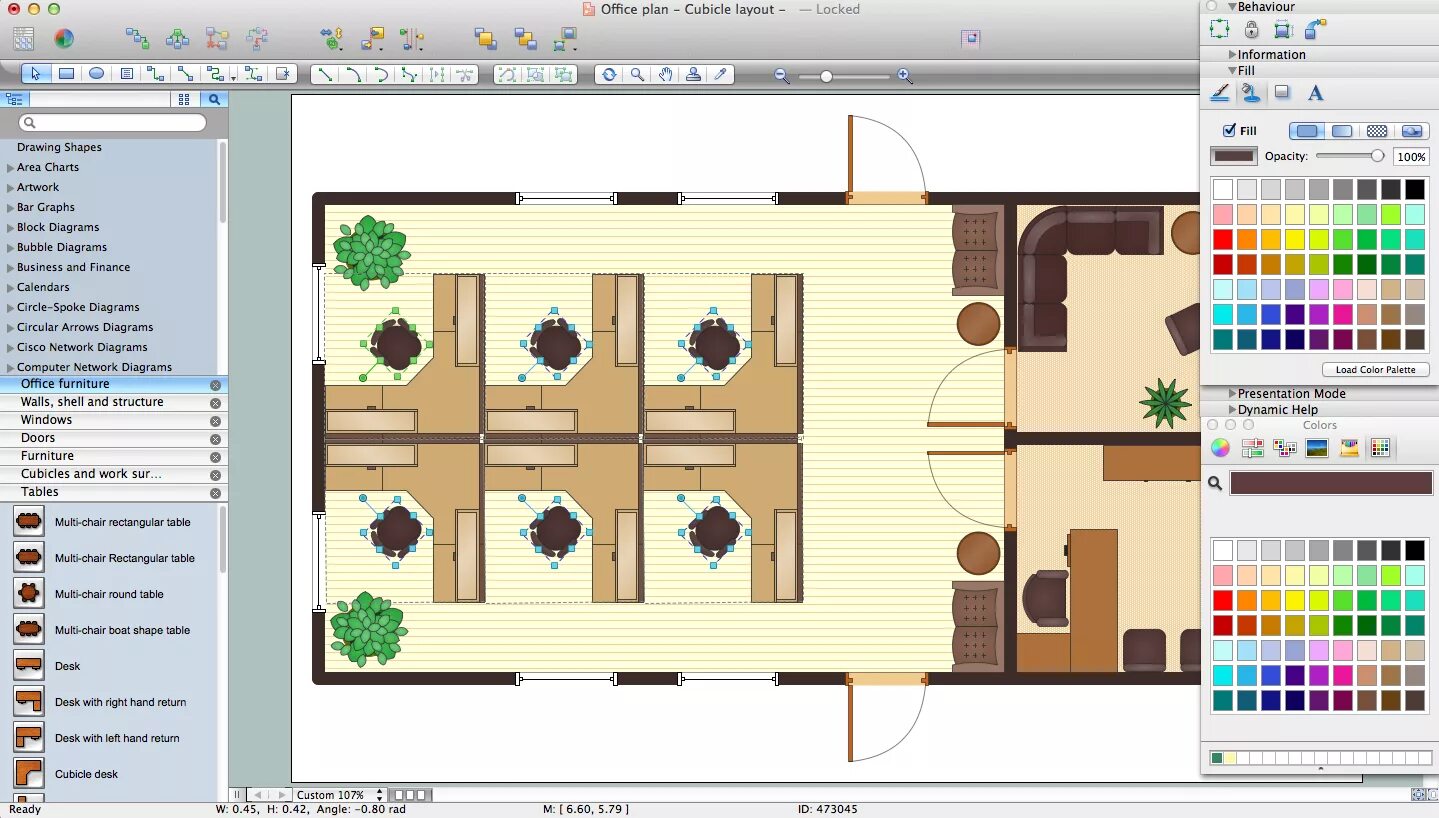Open image palettes in Colors window

click(1316, 448)
